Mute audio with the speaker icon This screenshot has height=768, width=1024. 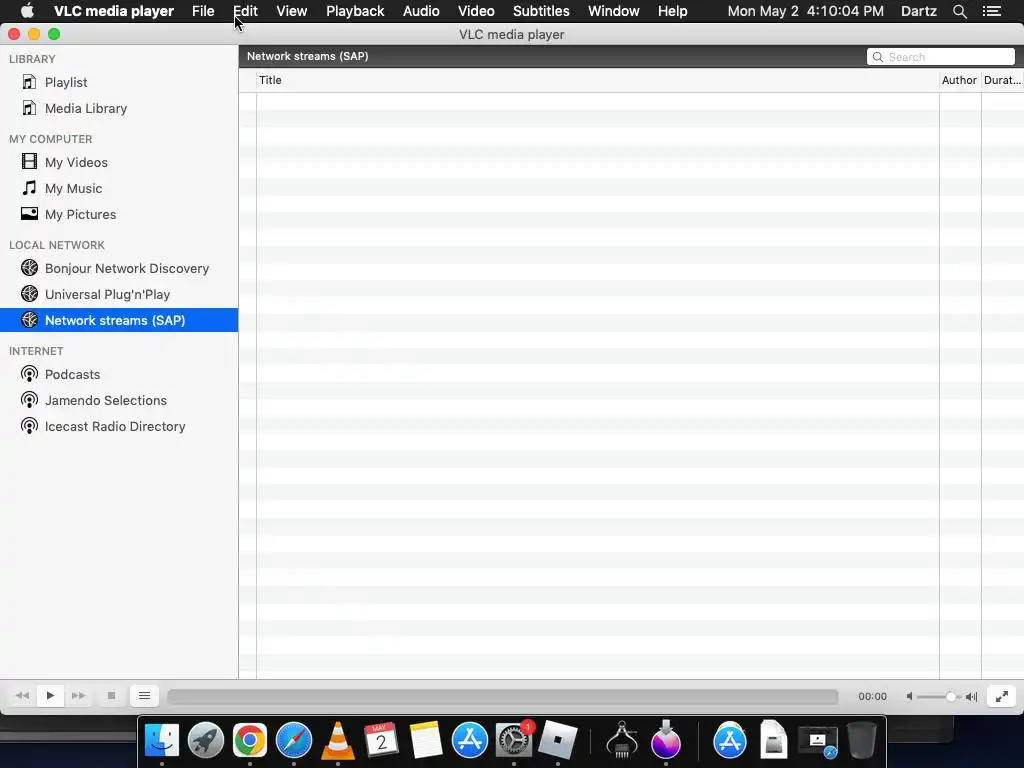[x=909, y=697]
